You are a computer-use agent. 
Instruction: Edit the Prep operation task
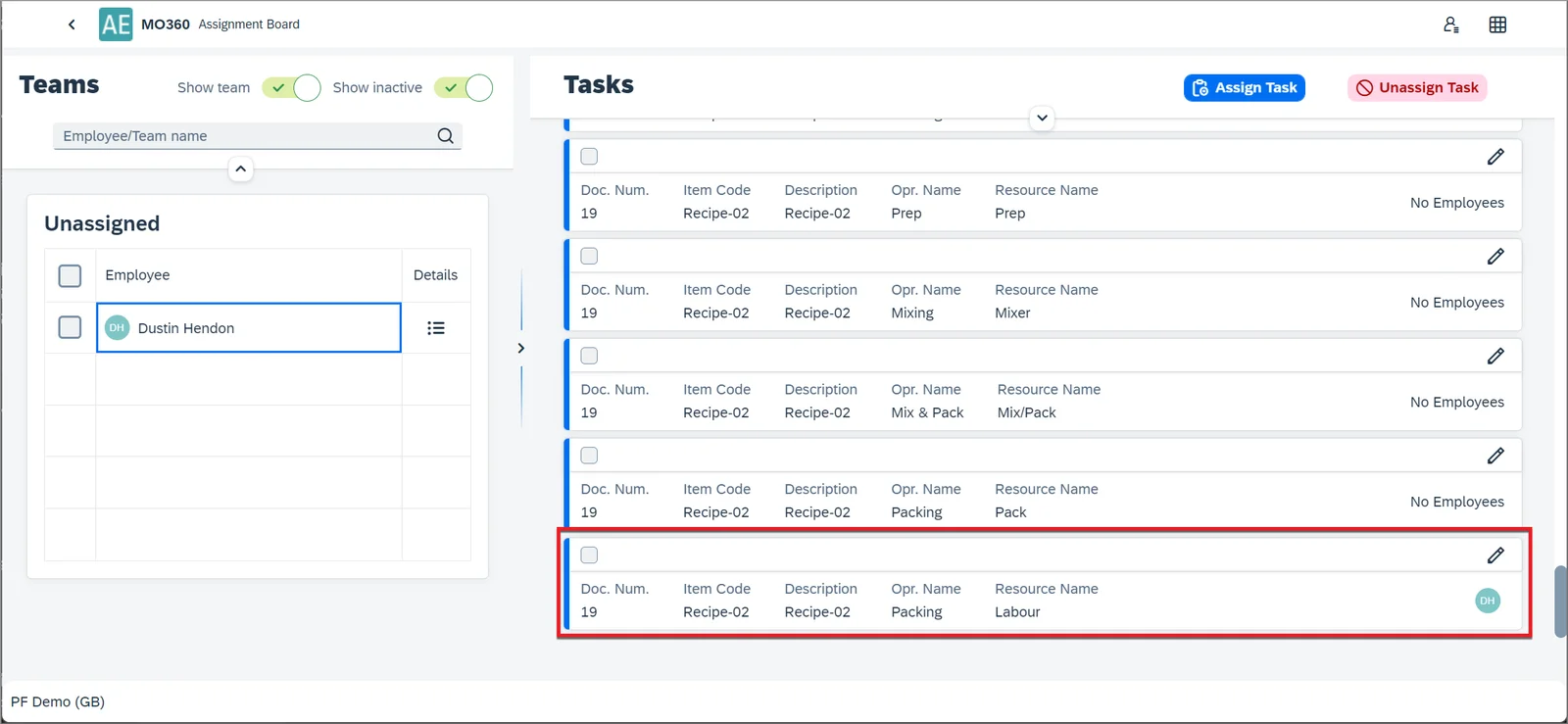[x=1495, y=157]
